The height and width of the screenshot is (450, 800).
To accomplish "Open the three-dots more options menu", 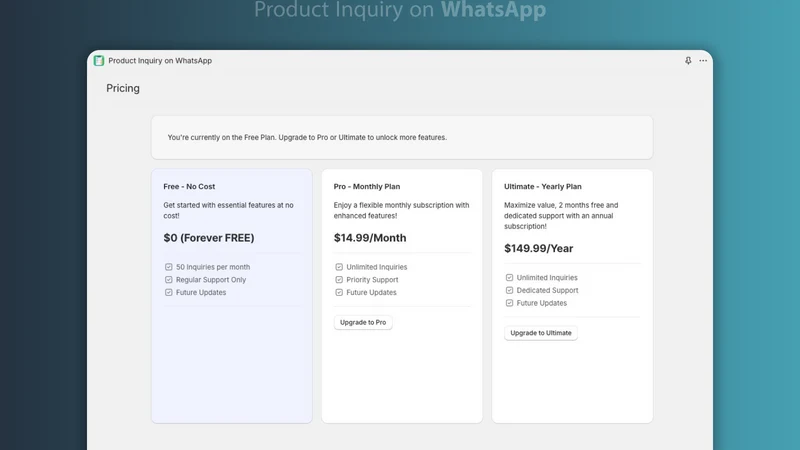I will click(703, 61).
